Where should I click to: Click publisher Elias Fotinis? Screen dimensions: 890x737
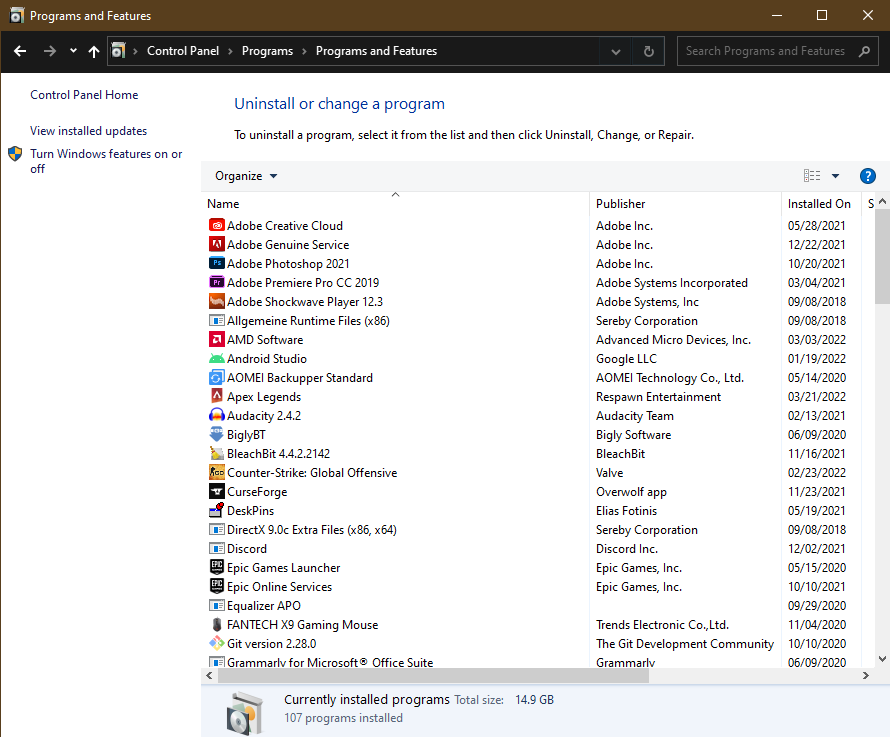[x=626, y=511]
